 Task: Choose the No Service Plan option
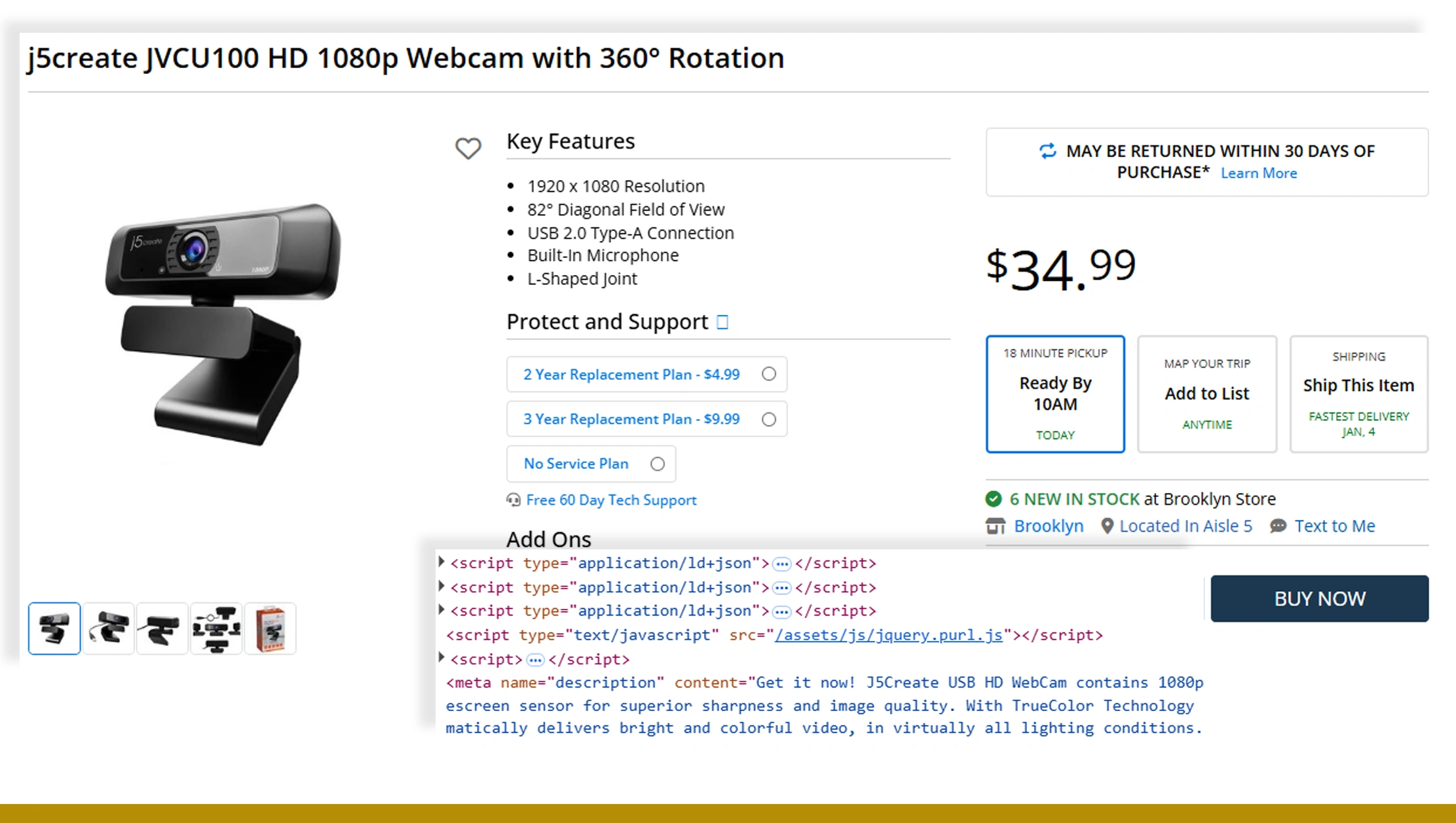[x=657, y=464]
